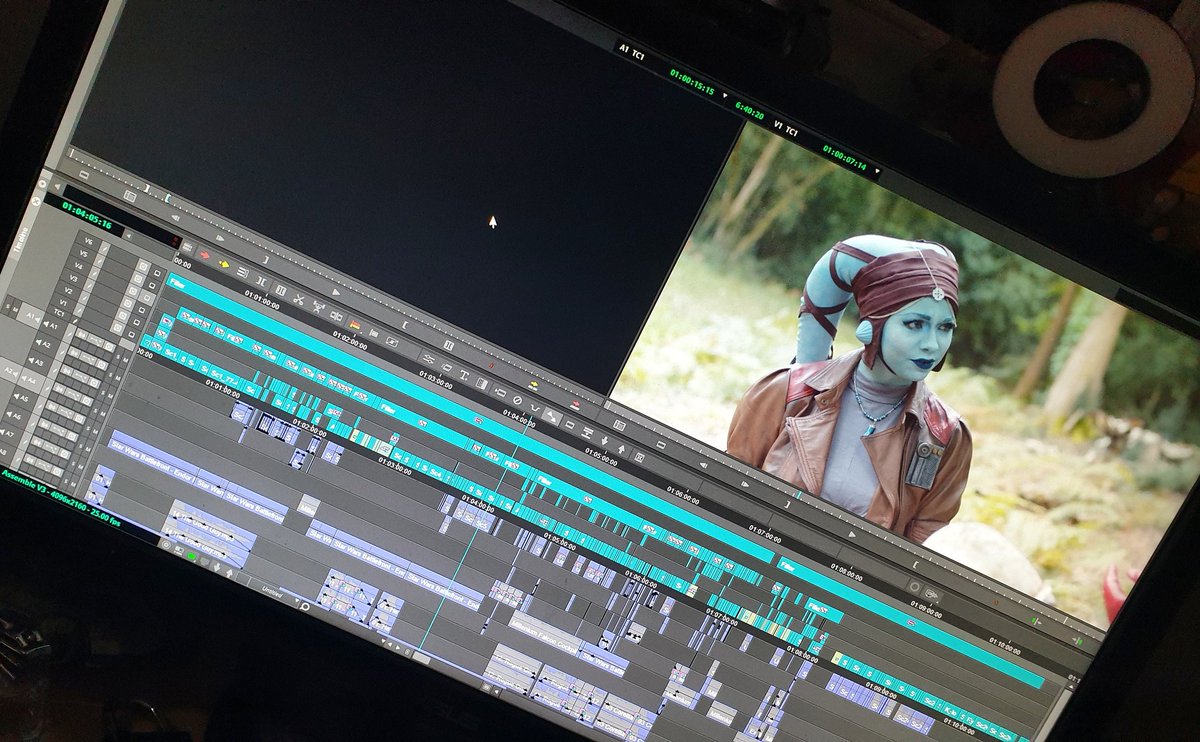Toggle the V3 track selector

click(x=73, y=278)
